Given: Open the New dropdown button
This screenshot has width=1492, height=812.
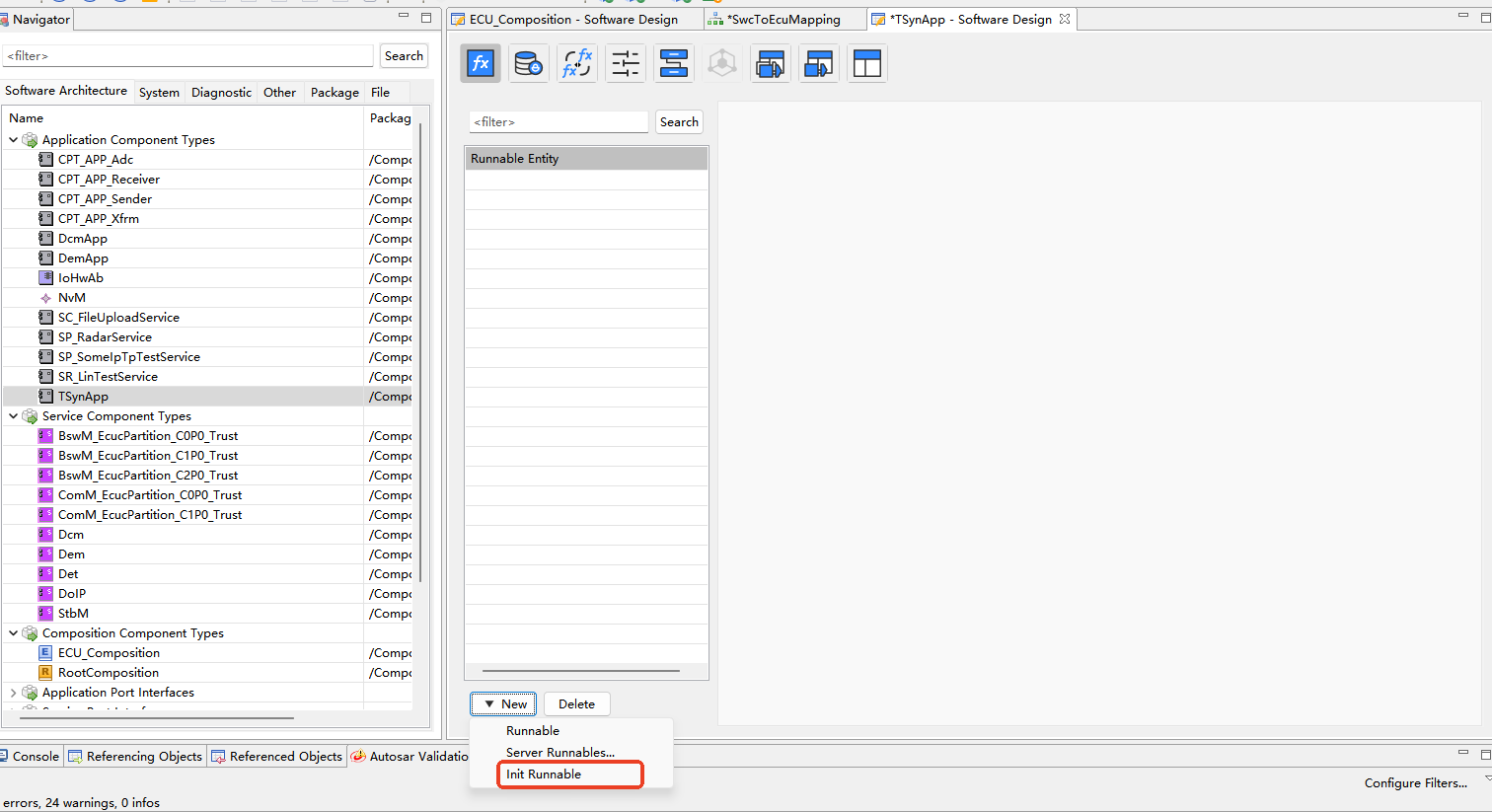Looking at the screenshot, I should (x=503, y=703).
